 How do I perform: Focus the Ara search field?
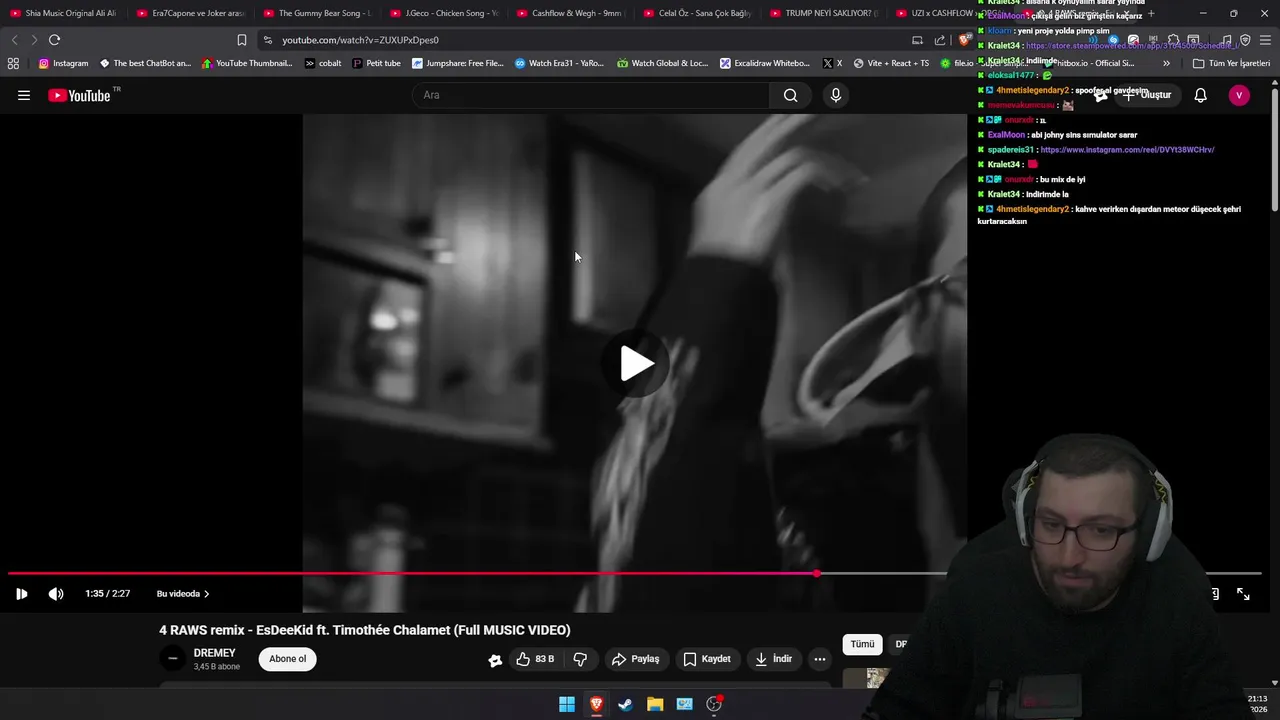click(x=591, y=95)
